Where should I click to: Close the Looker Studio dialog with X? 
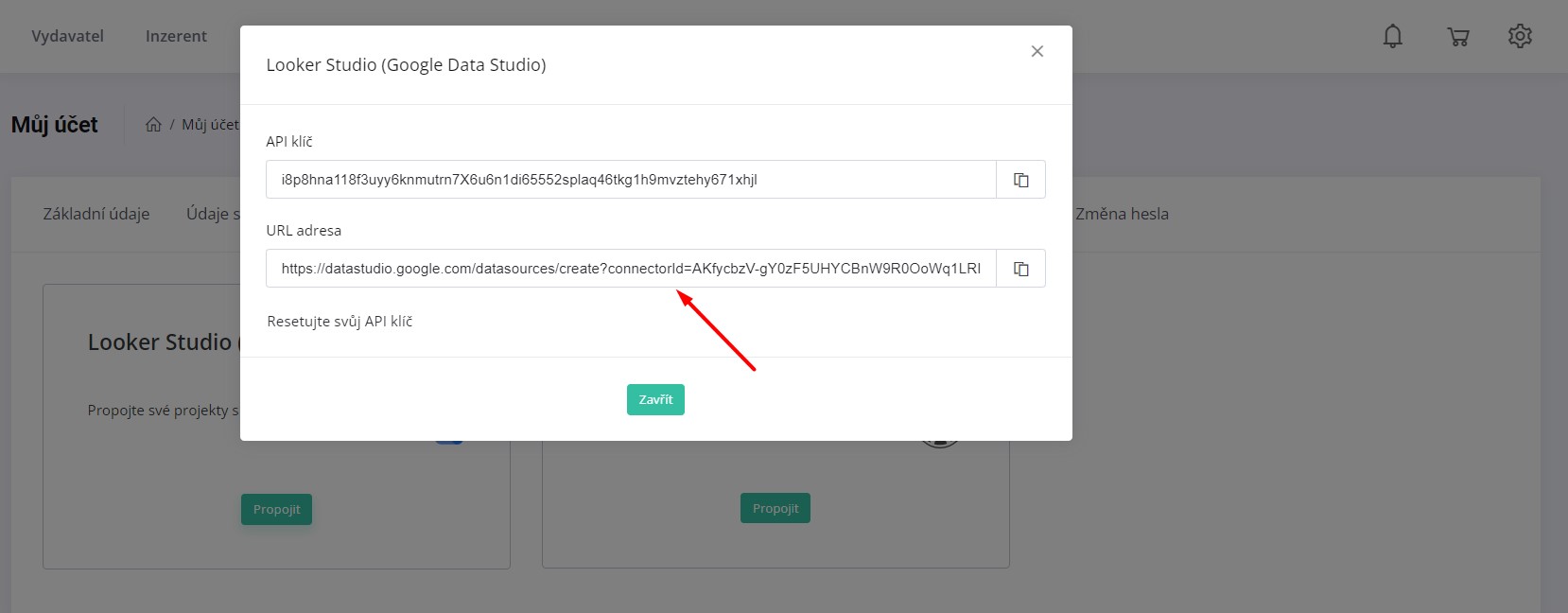(1037, 51)
